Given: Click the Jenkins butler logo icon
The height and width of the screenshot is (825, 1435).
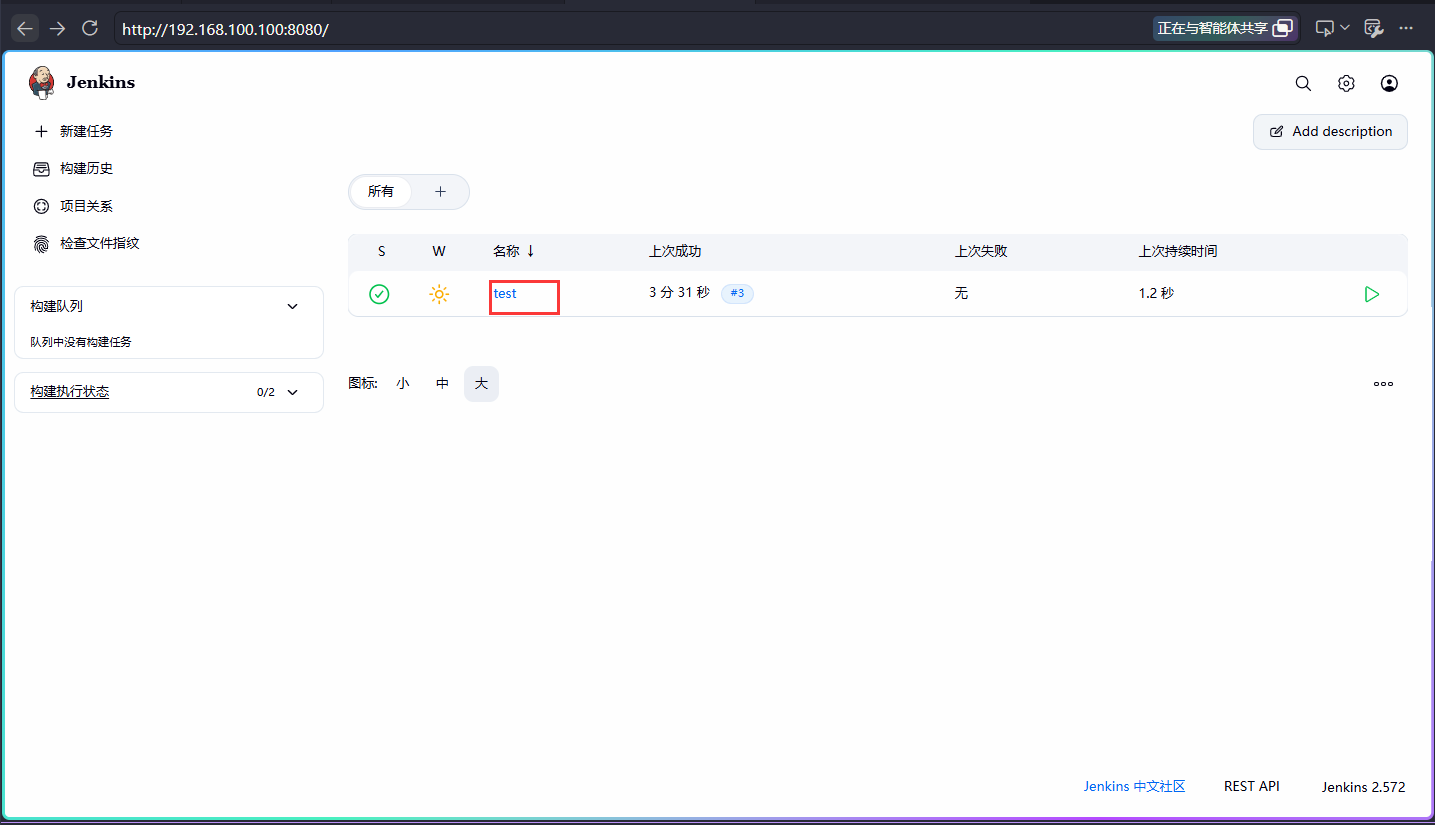Looking at the screenshot, I should click(x=42, y=83).
